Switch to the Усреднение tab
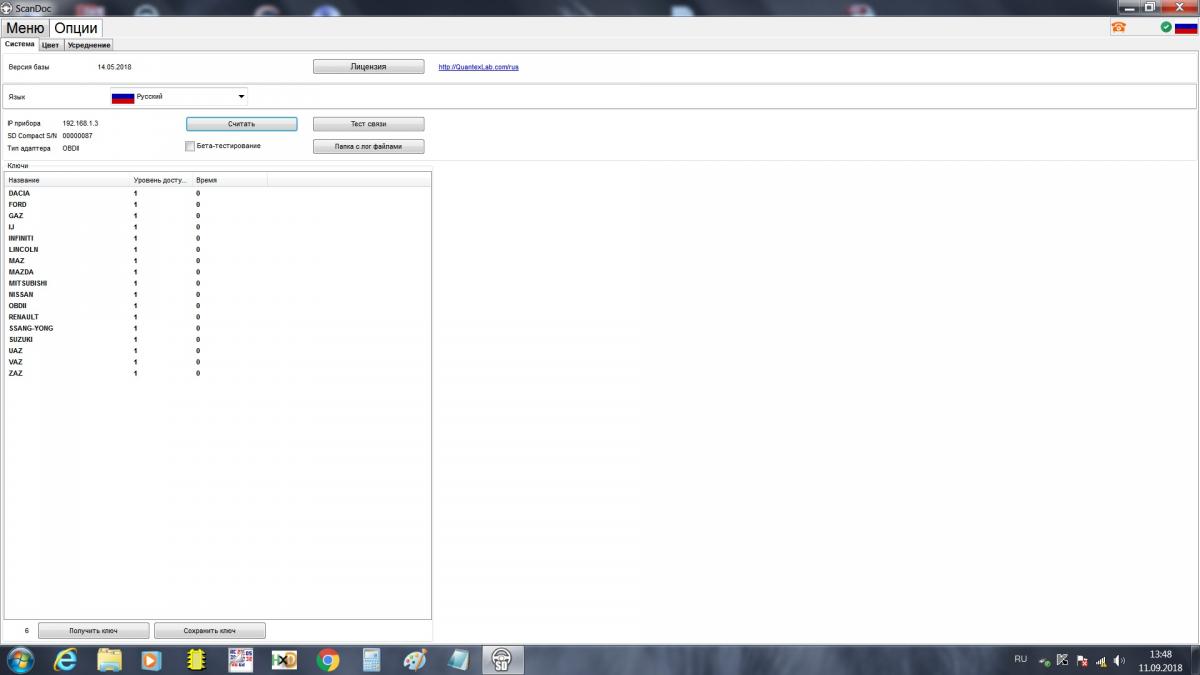This screenshot has height=675, width=1200. (89, 45)
